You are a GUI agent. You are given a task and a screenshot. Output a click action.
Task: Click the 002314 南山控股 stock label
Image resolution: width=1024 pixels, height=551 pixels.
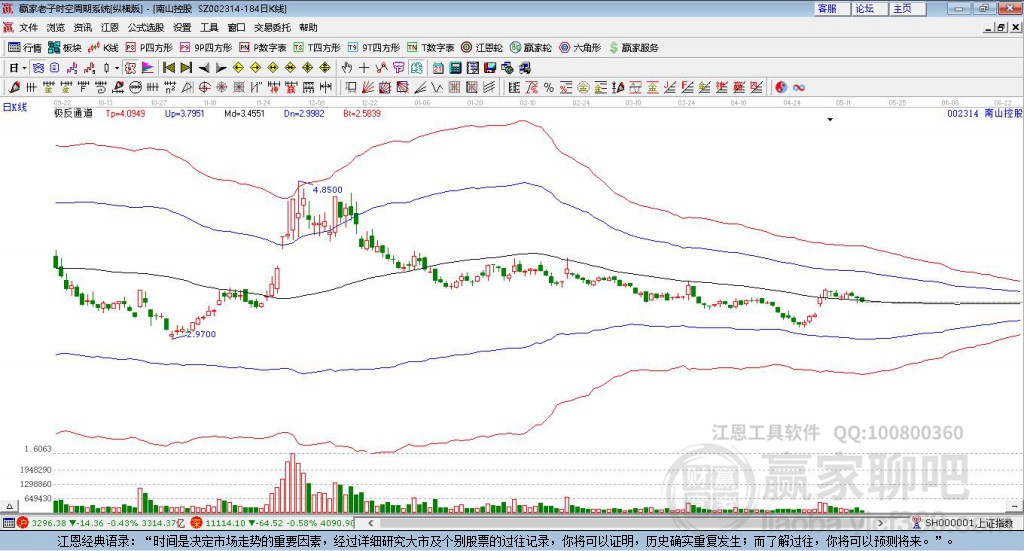tap(984, 114)
